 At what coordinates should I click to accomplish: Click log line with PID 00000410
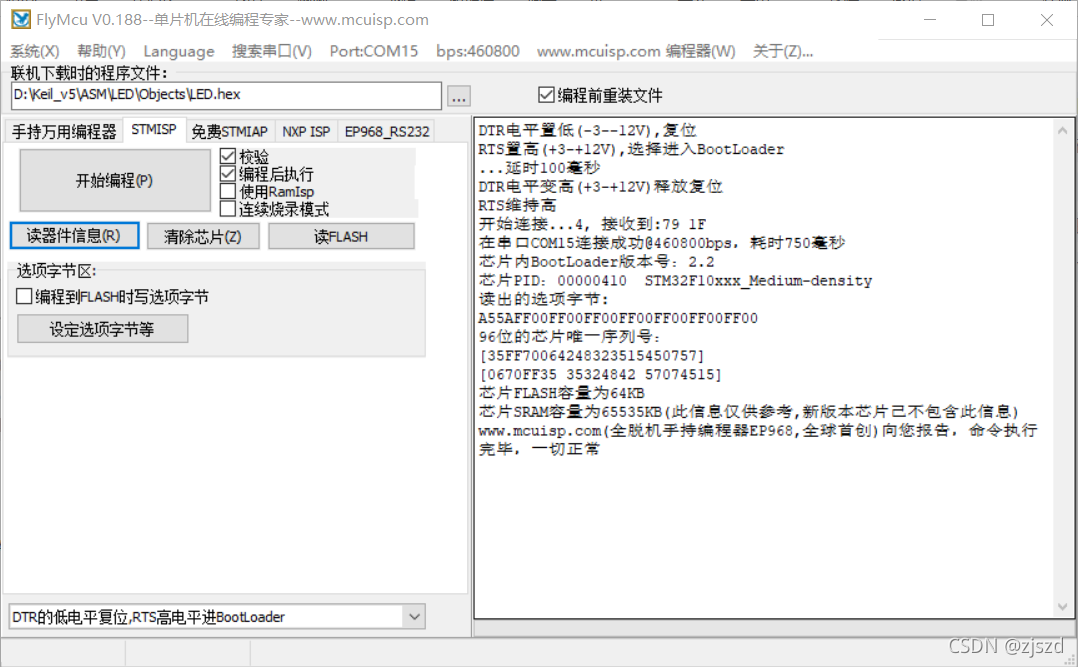[675, 281]
